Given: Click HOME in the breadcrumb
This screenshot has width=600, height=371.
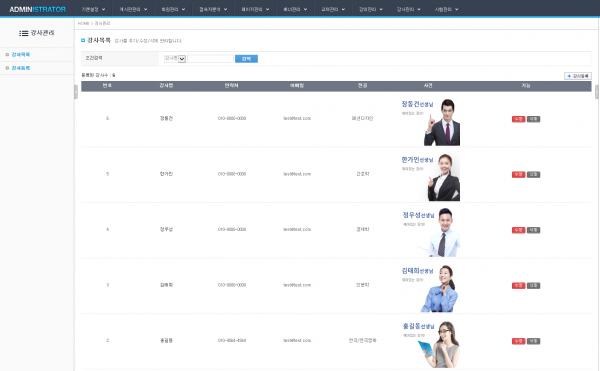Looking at the screenshot, I should point(83,23).
